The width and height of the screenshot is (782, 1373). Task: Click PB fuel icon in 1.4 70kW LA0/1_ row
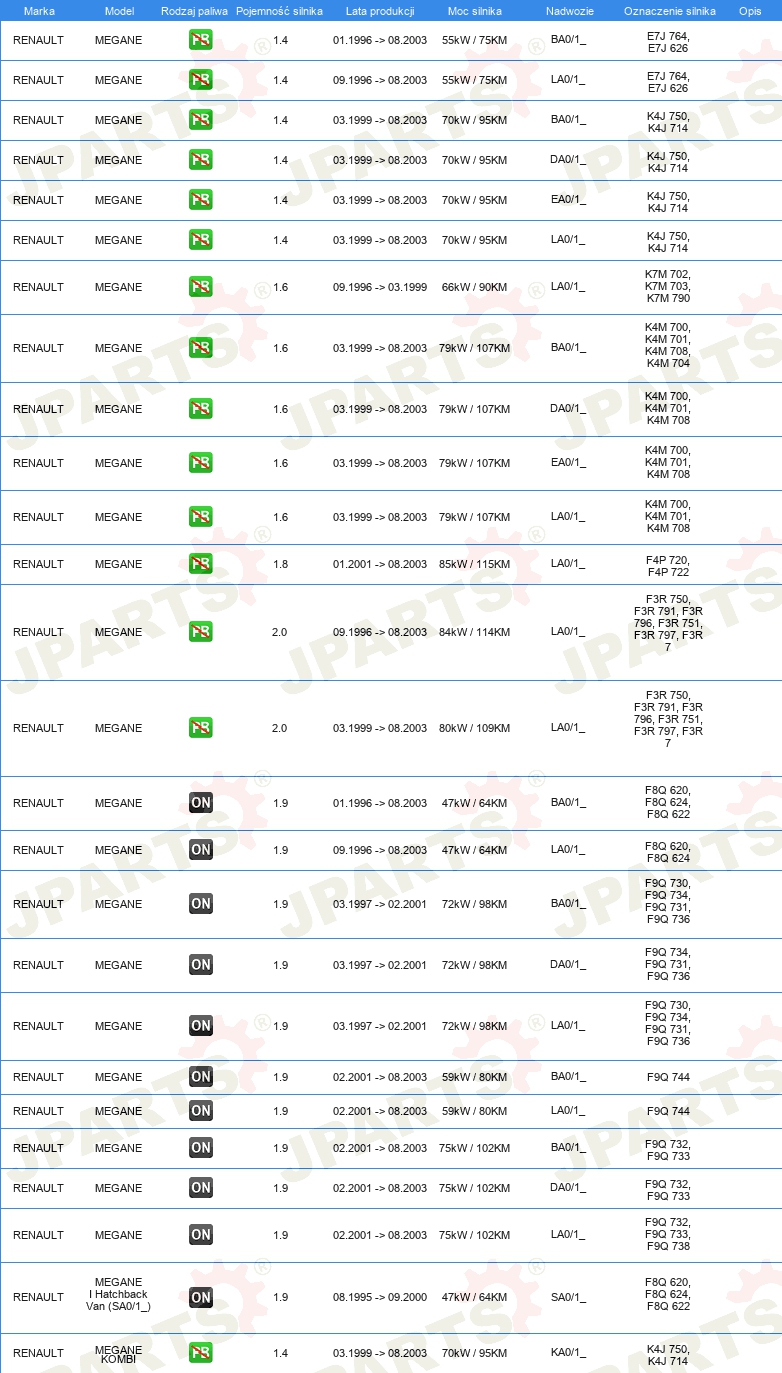tap(201, 240)
